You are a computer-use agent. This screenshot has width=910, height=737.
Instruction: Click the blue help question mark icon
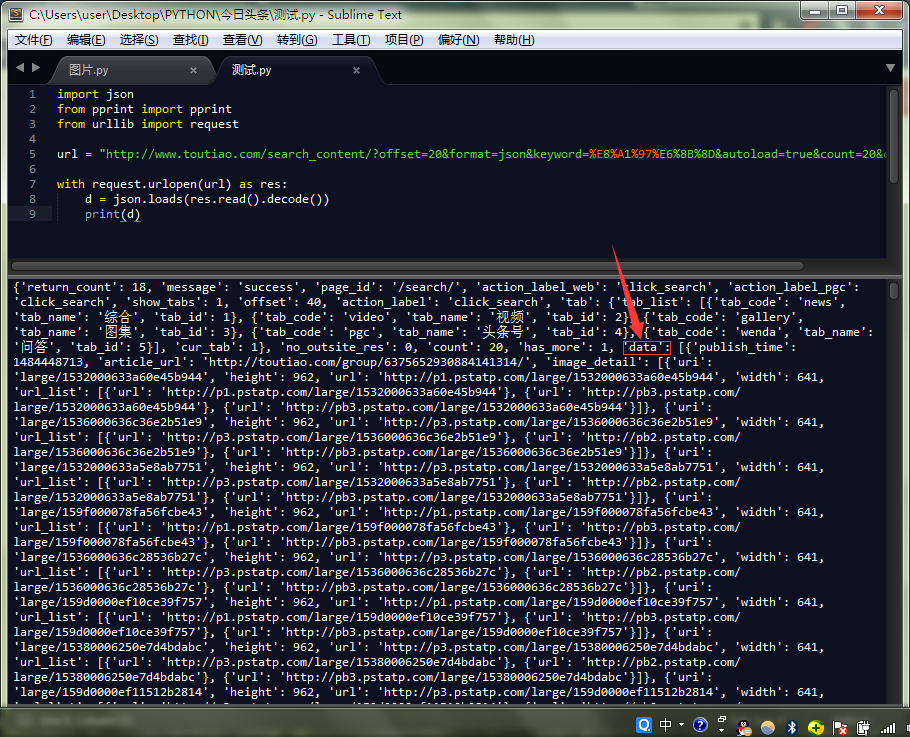tap(700, 725)
